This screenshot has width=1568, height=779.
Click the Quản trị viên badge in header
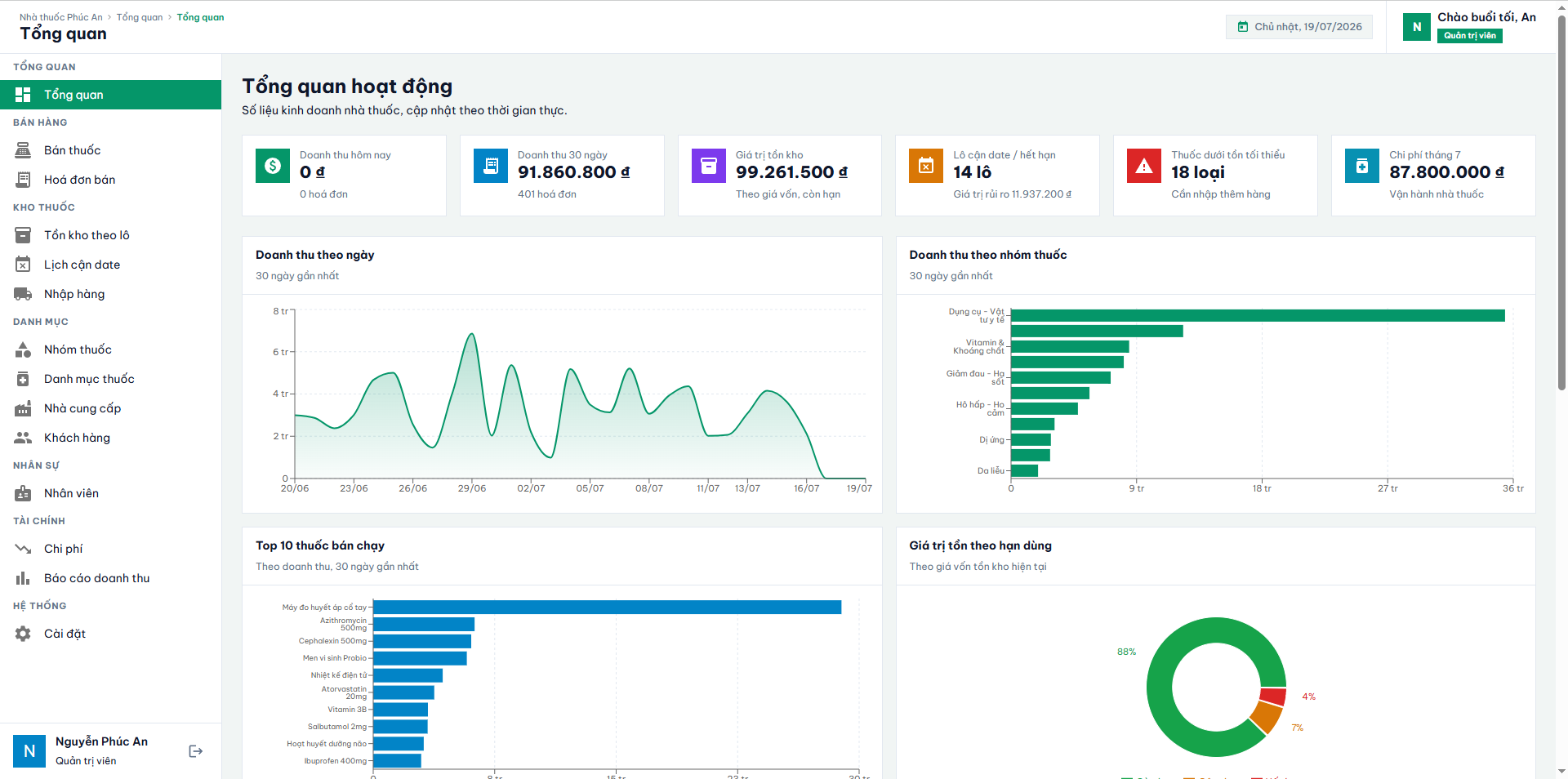click(x=1470, y=36)
